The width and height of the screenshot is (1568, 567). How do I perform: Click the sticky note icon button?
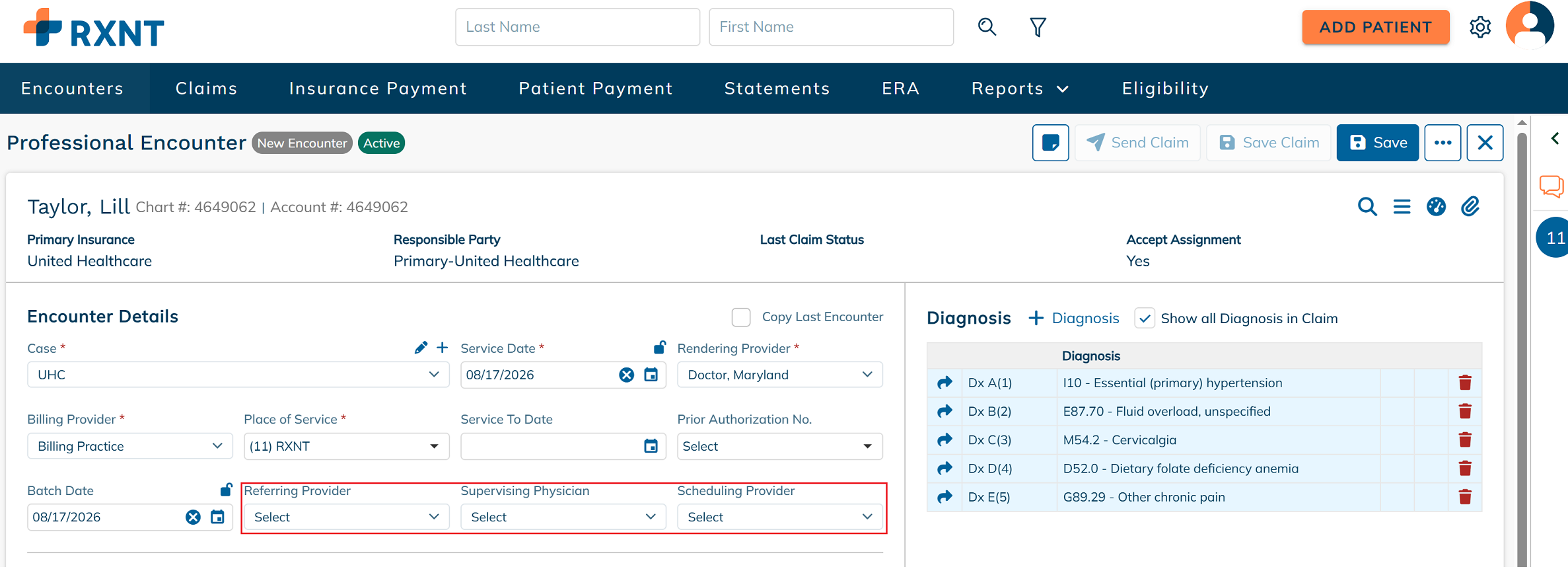click(x=1051, y=143)
